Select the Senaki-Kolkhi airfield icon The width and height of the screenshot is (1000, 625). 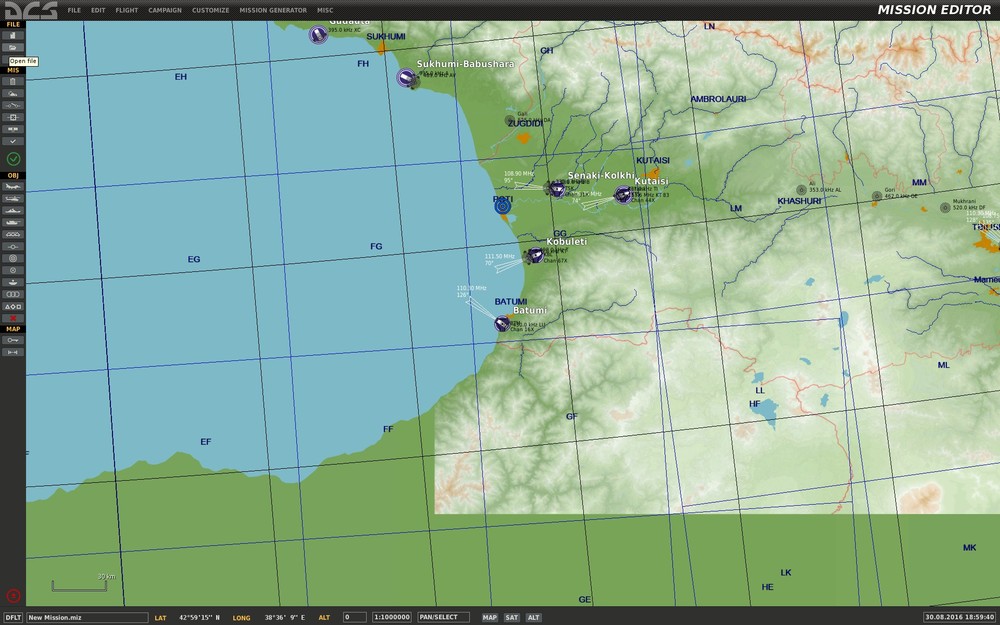(557, 188)
